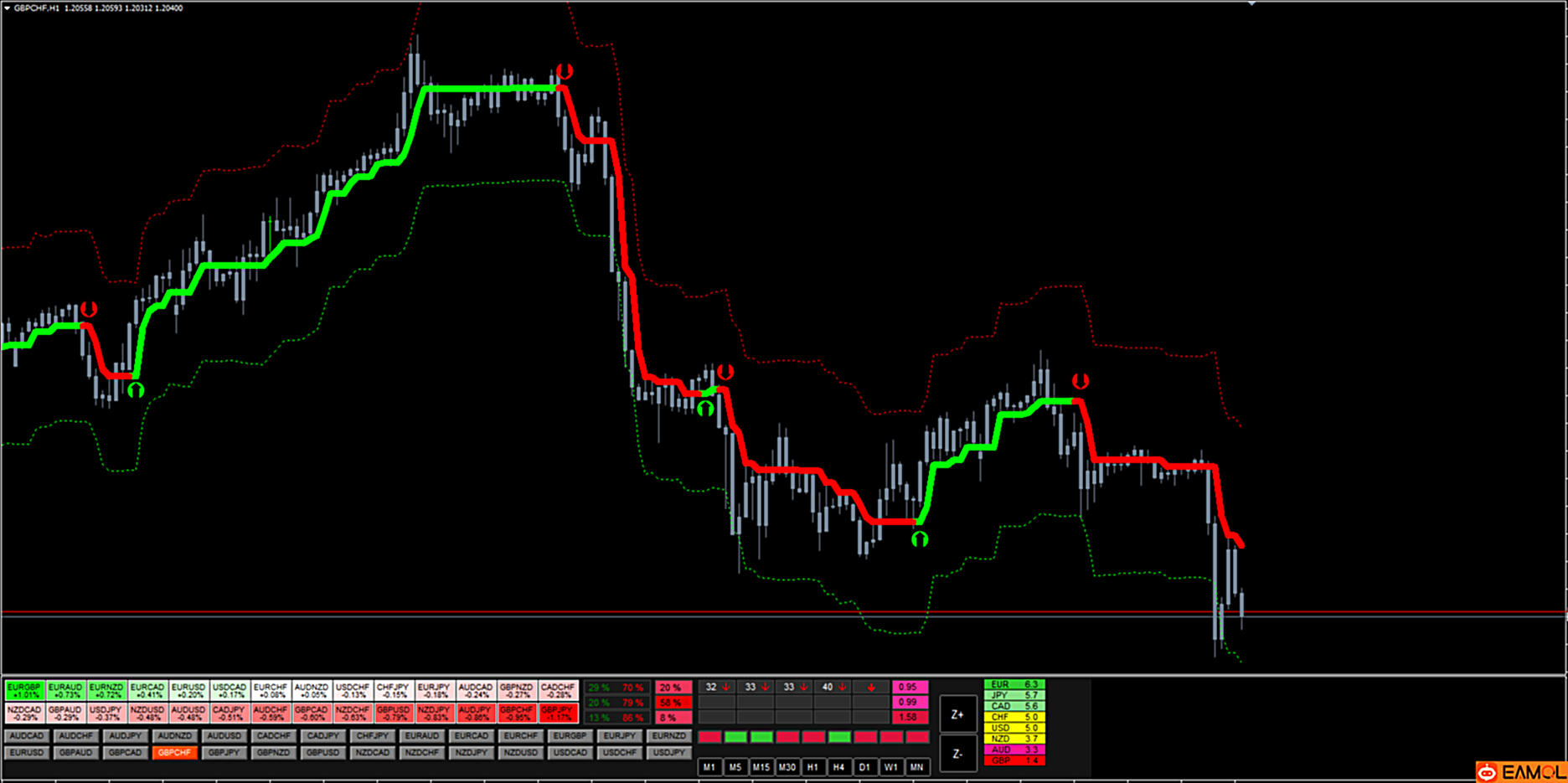Screen dimensions: 1568x783
Task: Click the GBP 1.4 currency strength bar
Action: coord(1014,761)
